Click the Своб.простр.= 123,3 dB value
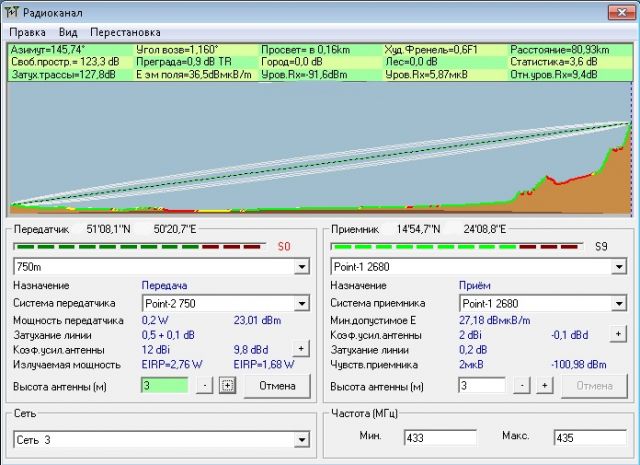The width and height of the screenshot is (640, 465). 65,62
